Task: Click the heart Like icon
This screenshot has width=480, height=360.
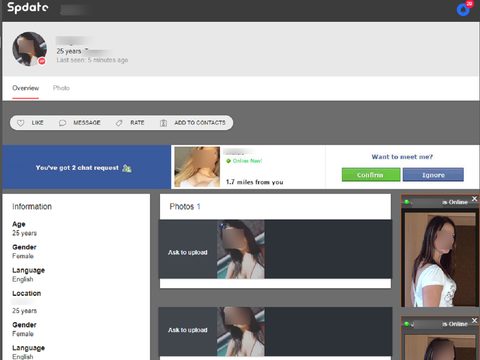Action: tap(20, 123)
